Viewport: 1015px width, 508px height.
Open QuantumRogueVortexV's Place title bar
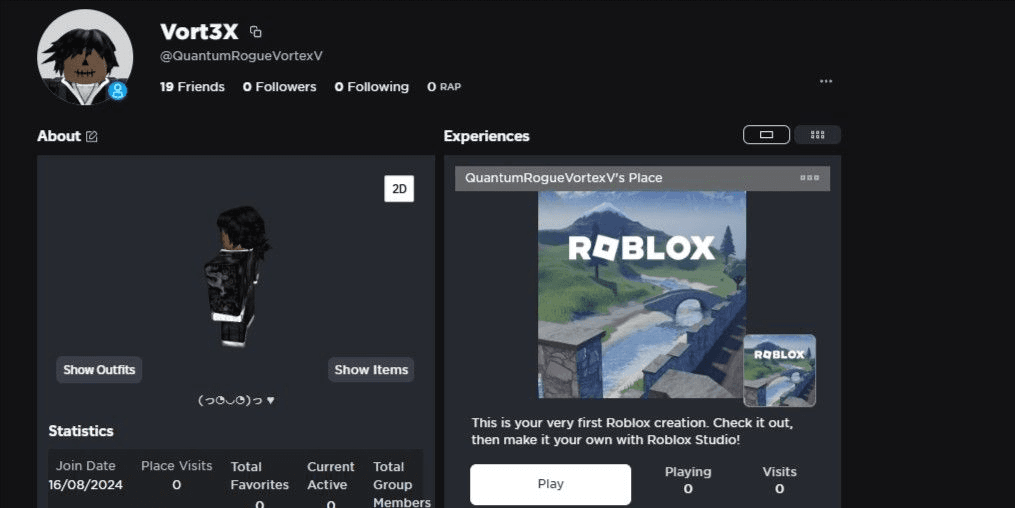point(642,178)
